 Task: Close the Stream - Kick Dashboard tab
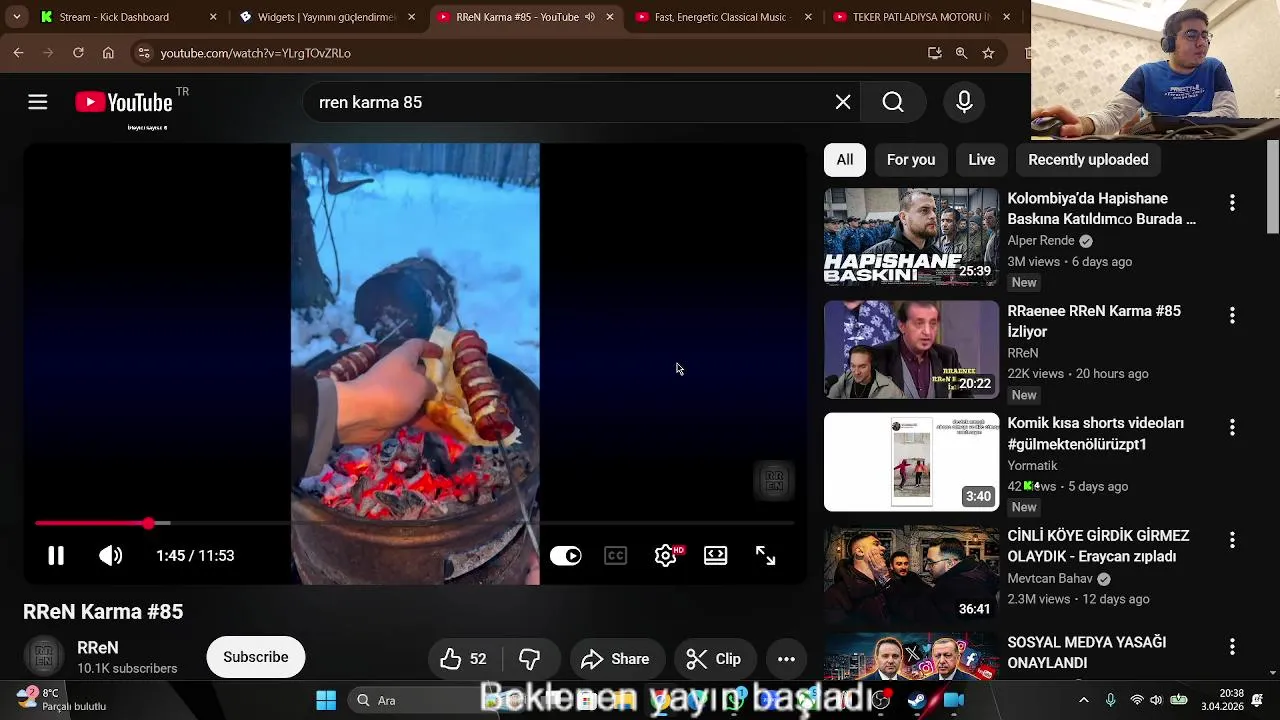[213, 17]
